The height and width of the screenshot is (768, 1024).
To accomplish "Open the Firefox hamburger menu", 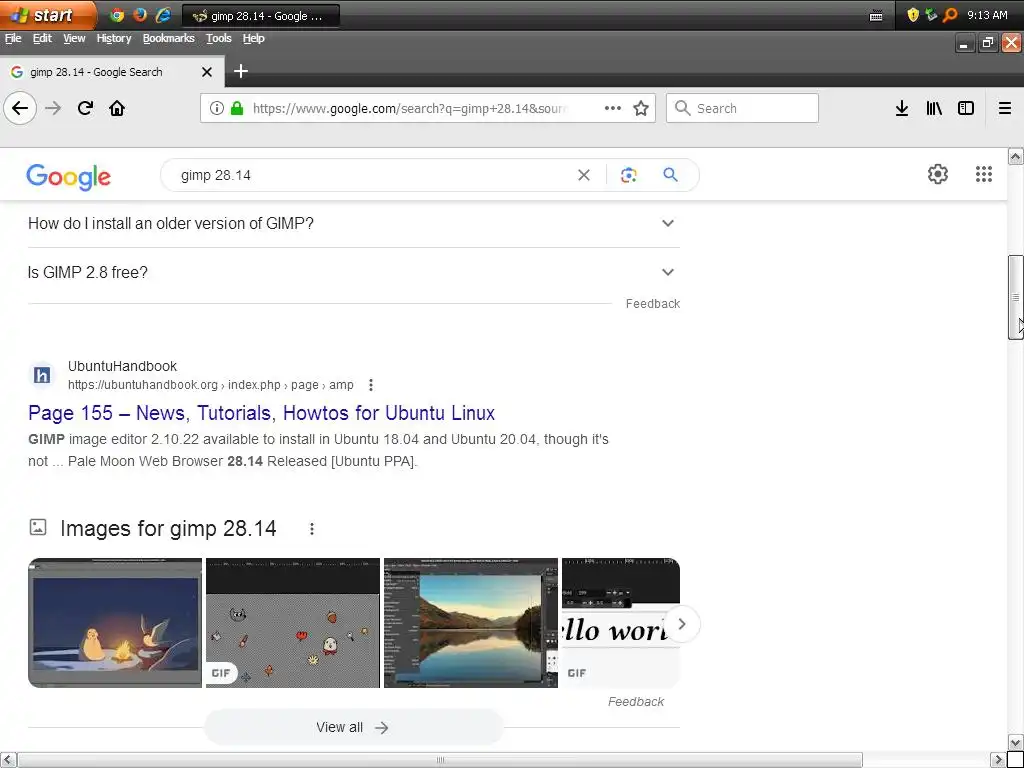I will (1005, 108).
